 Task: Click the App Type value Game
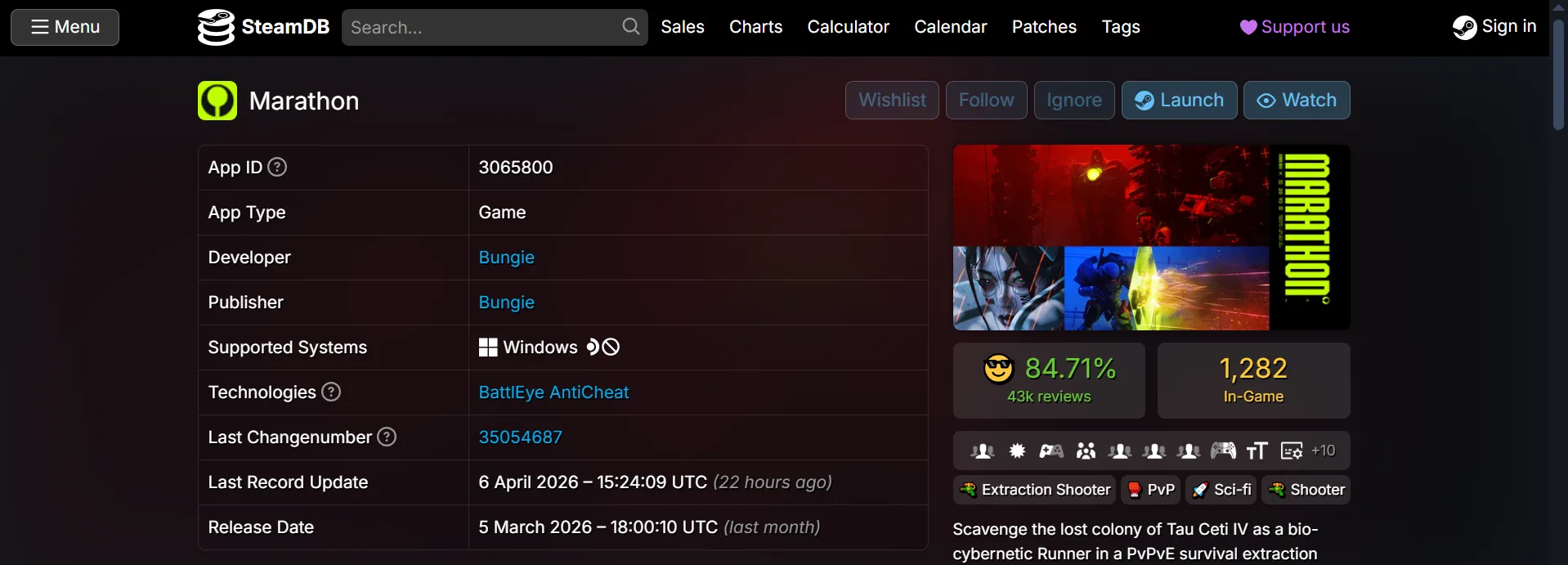[x=502, y=213]
